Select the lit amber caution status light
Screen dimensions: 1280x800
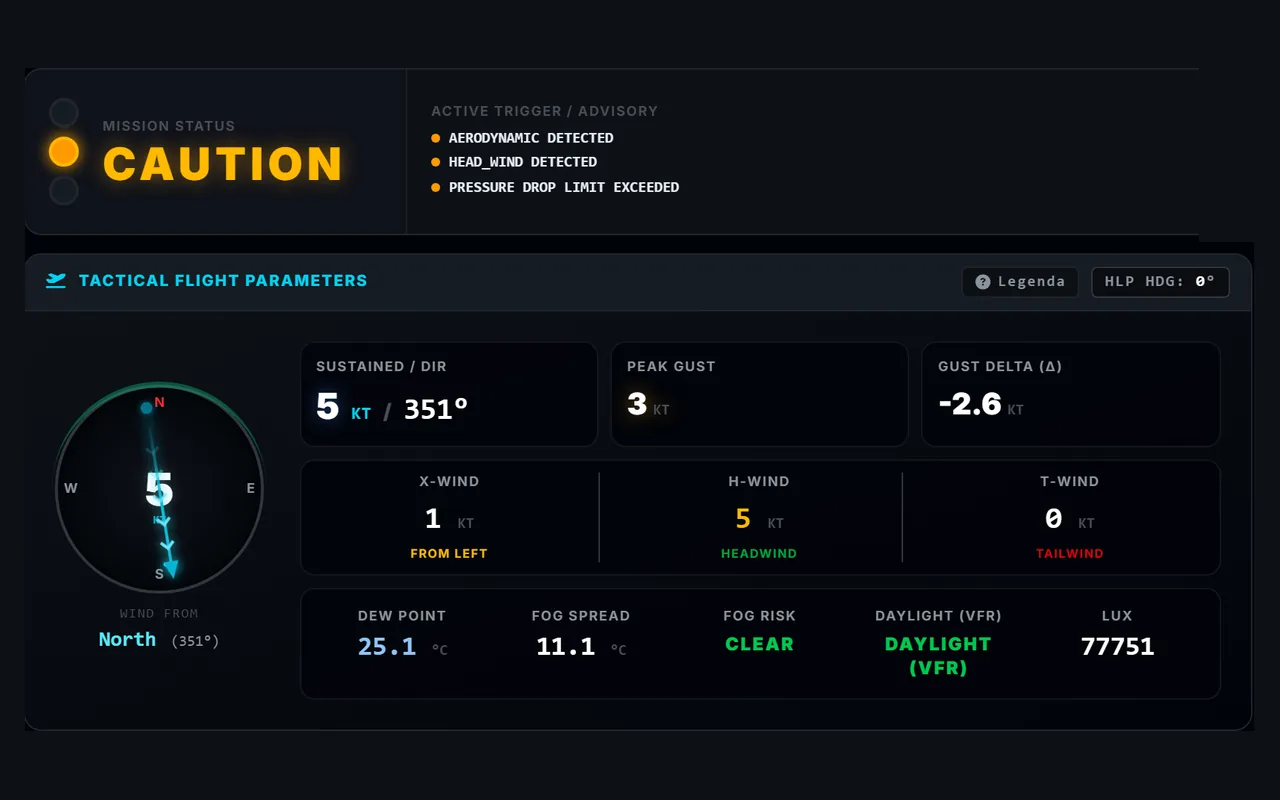pos(64,151)
